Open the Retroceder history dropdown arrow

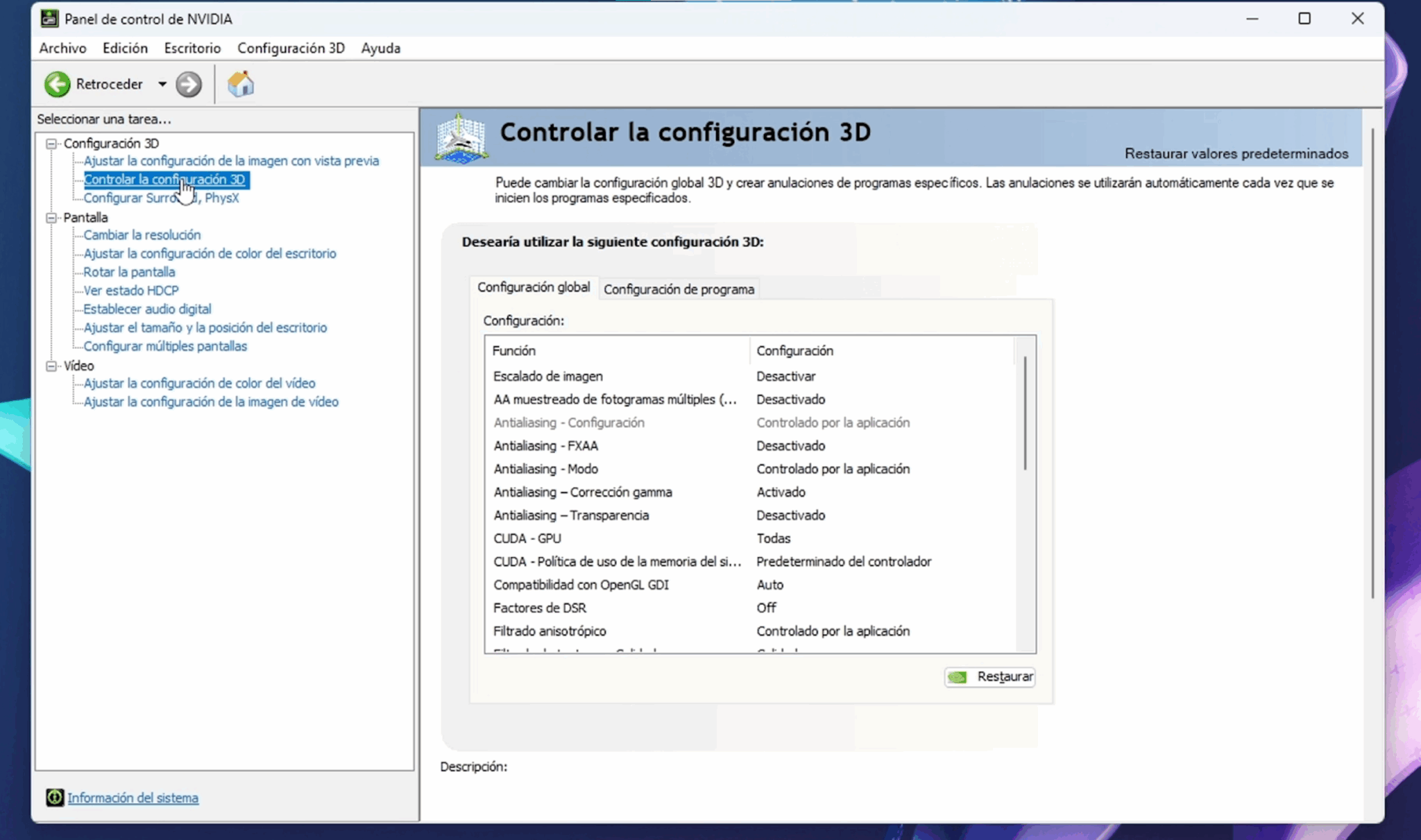[162, 84]
